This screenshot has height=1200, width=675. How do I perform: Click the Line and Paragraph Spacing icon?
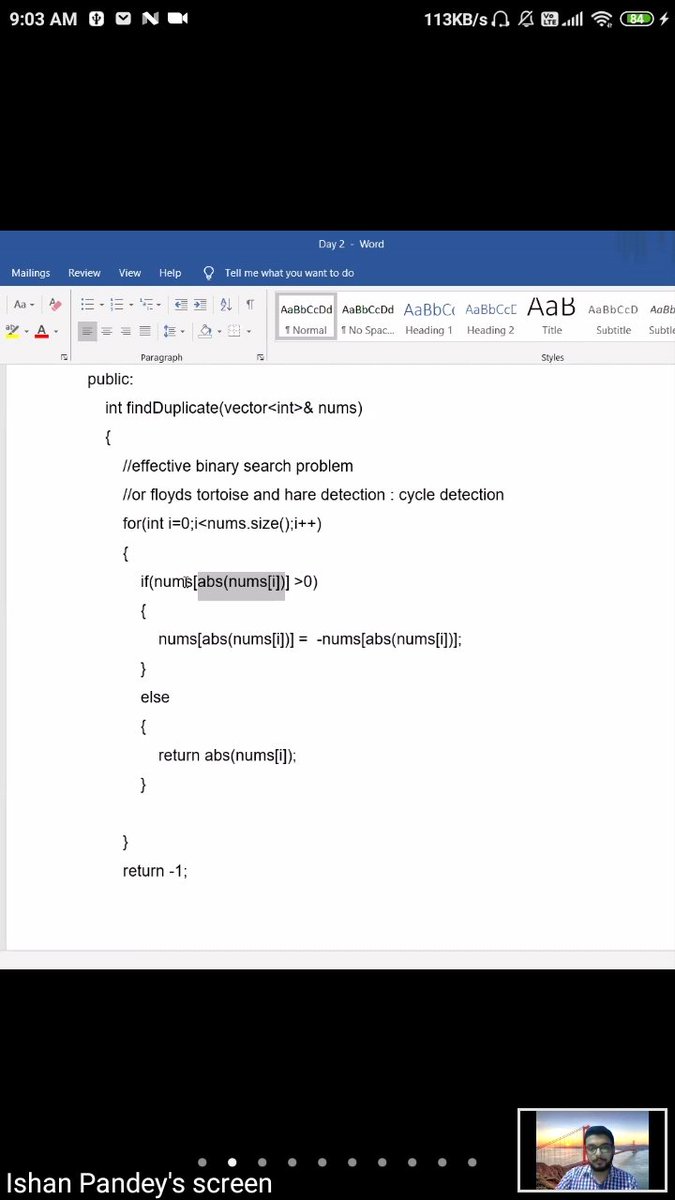pos(169,331)
